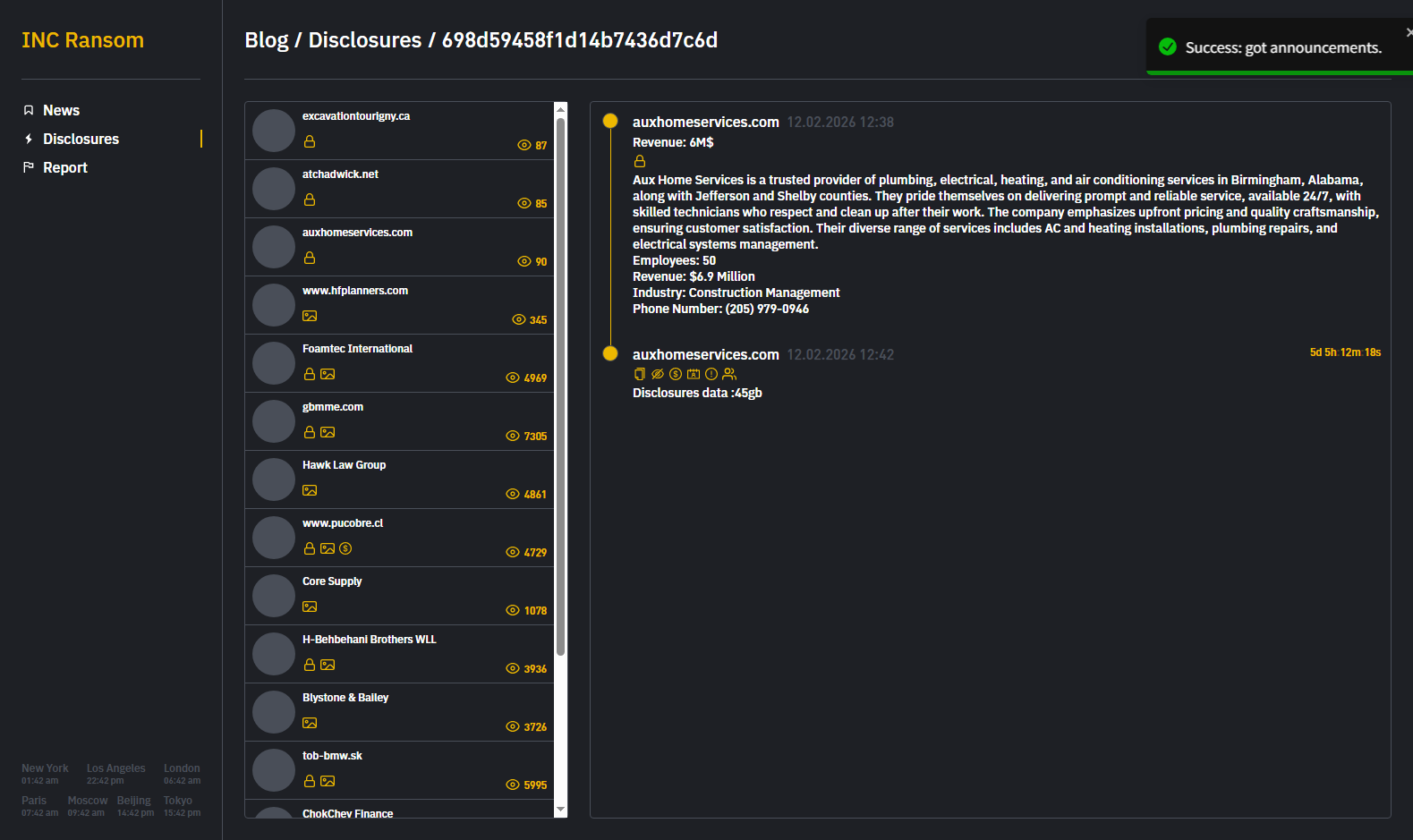Click the lock icon below the Revenue: 6M$ line
The height and width of the screenshot is (840, 1413).
click(639, 161)
